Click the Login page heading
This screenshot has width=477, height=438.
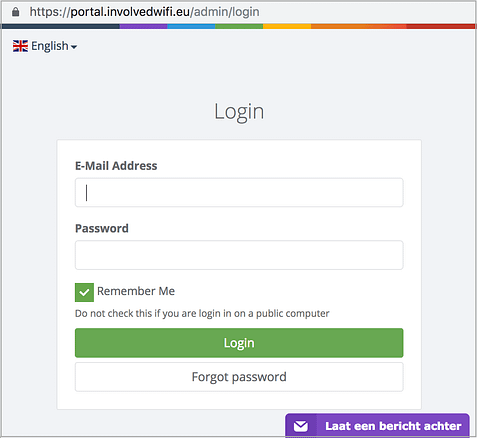(239, 112)
